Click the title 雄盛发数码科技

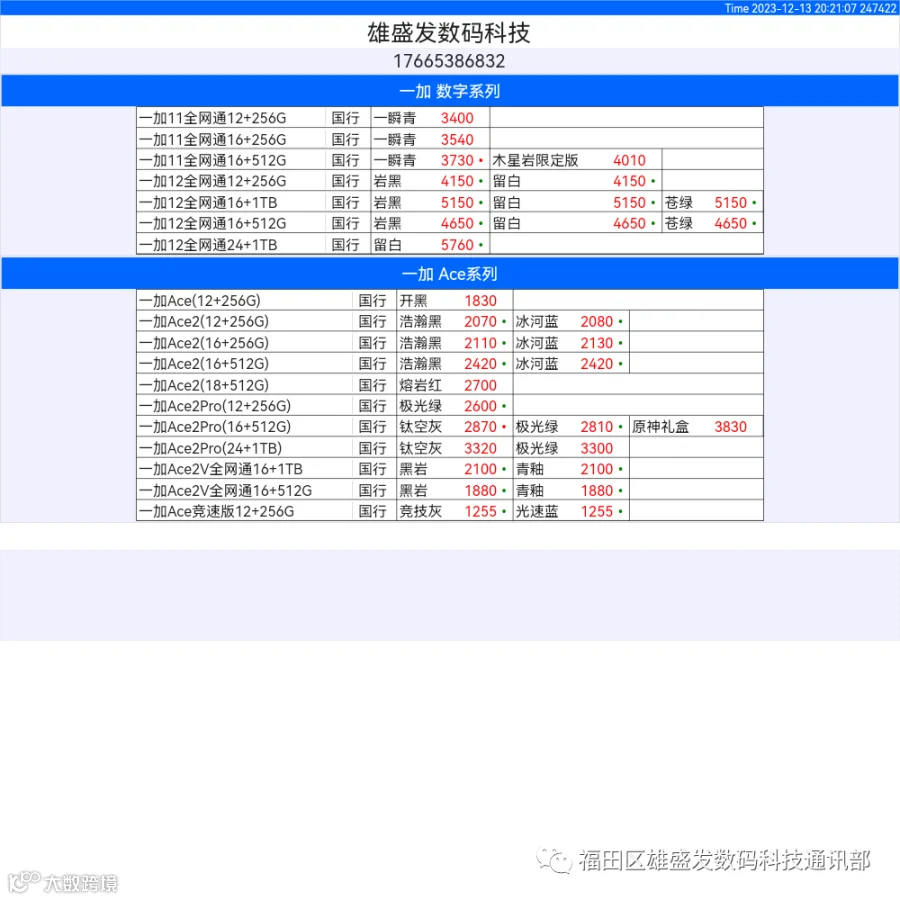coord(449,33)
